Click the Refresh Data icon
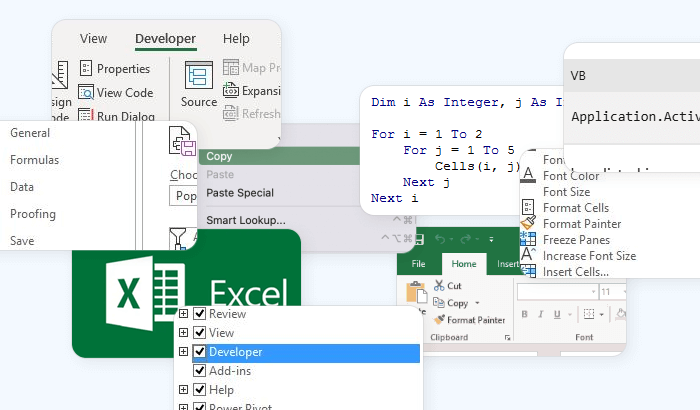Viewport: 700px width, 410px height. (x=231, y=113)
